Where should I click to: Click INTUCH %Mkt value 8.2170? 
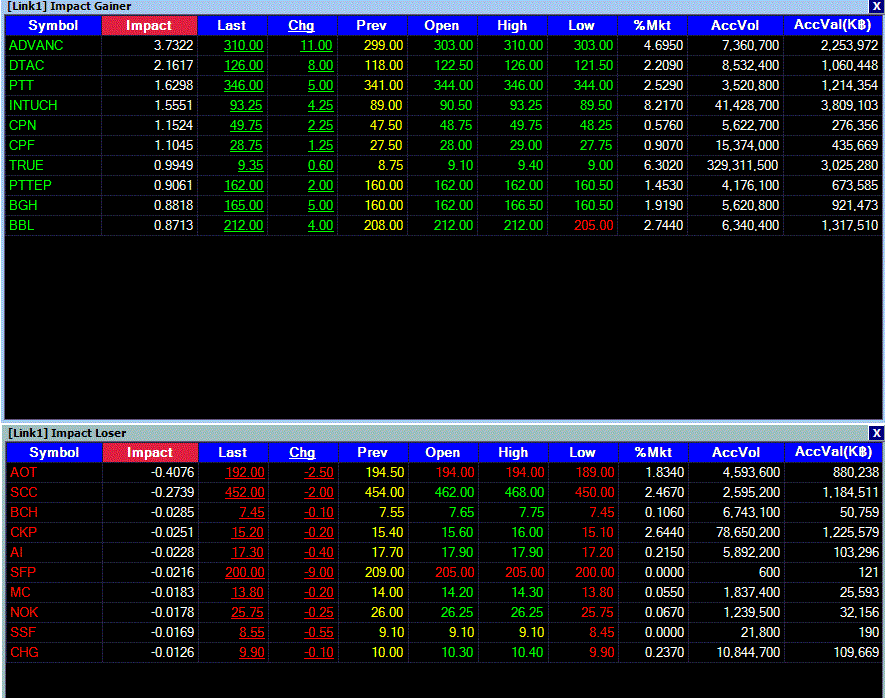(663, 106)
